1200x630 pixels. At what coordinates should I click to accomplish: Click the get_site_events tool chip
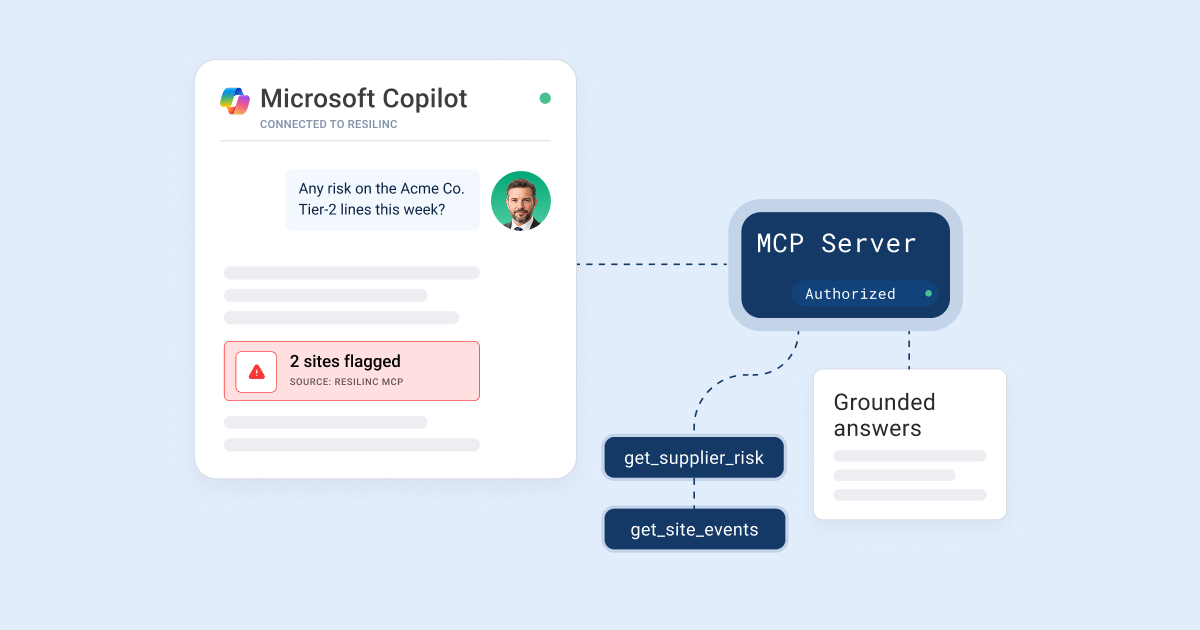pyautogui.click(x=694, y=530)
